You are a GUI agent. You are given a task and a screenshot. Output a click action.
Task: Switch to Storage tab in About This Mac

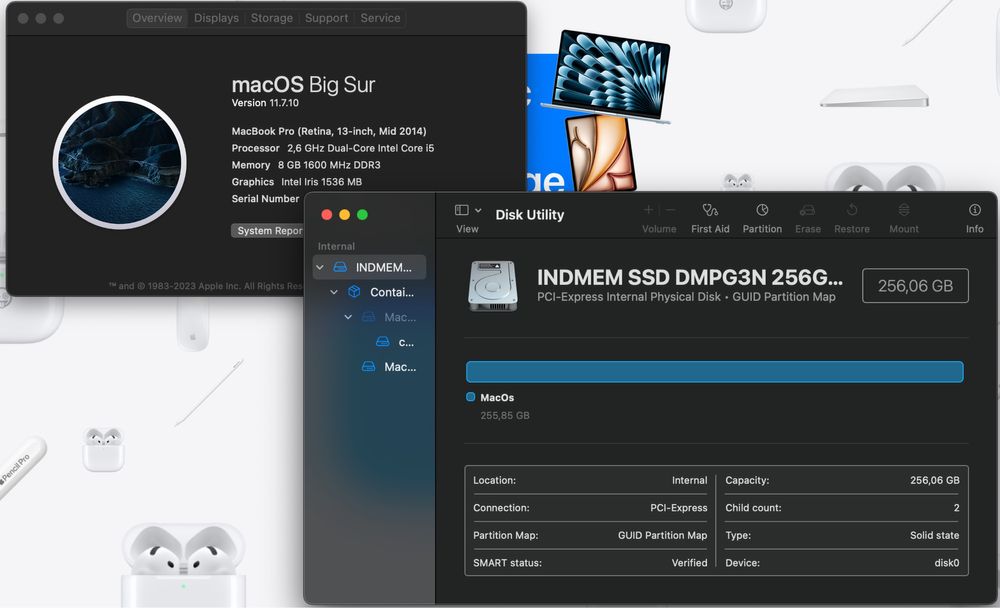pyautogui.click(x=272, y=18)
